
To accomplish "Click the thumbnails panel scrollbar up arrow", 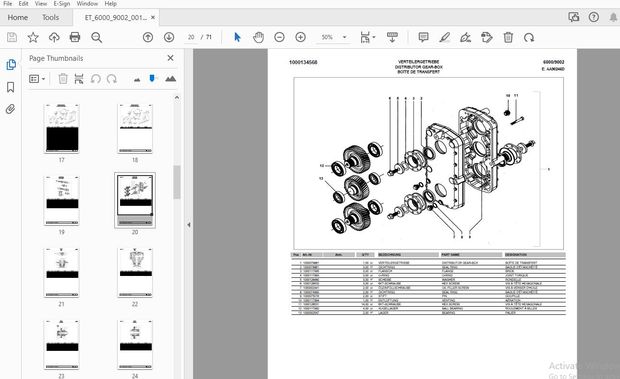I will click(177, 97).
